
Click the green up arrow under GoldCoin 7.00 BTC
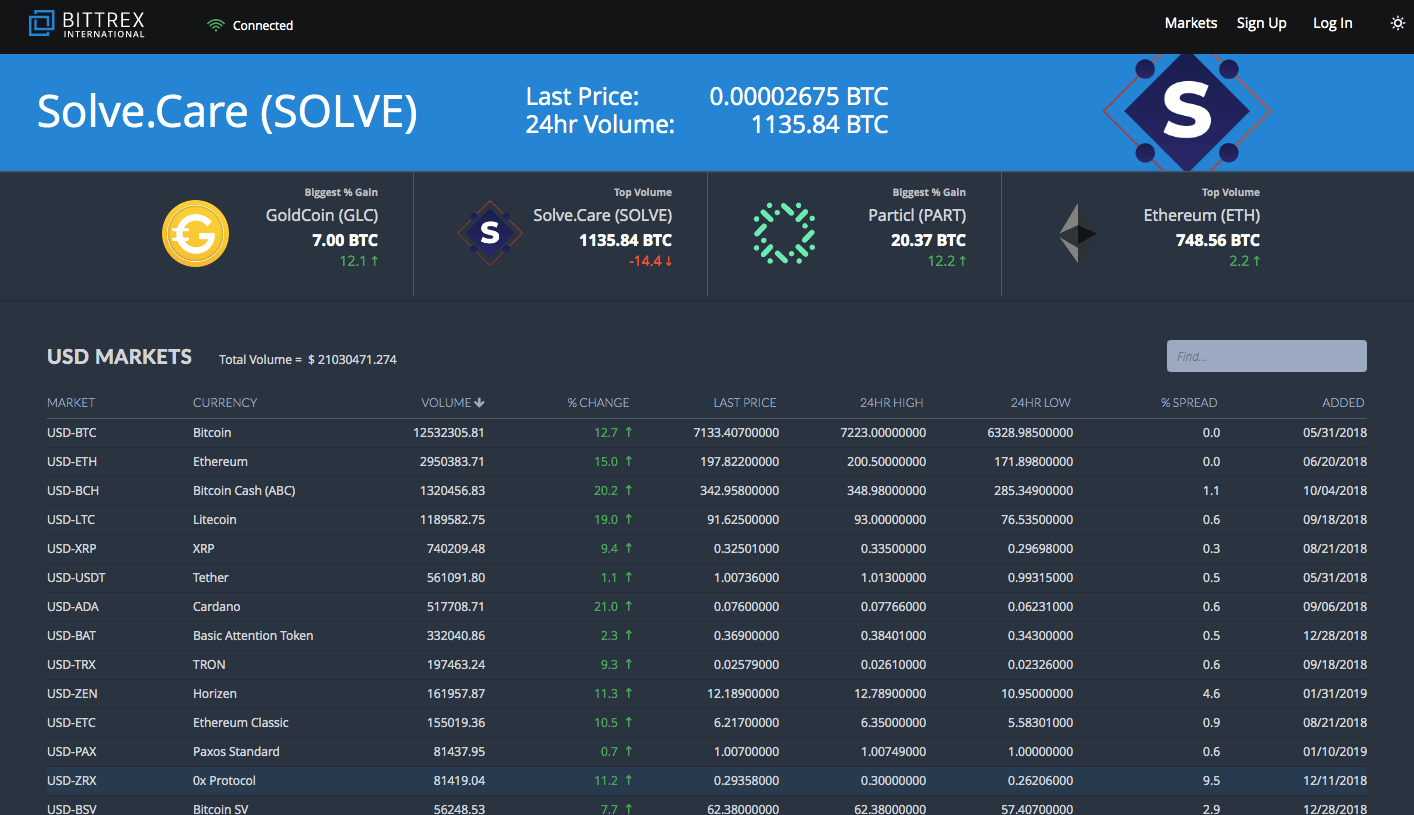pos(374,261)
